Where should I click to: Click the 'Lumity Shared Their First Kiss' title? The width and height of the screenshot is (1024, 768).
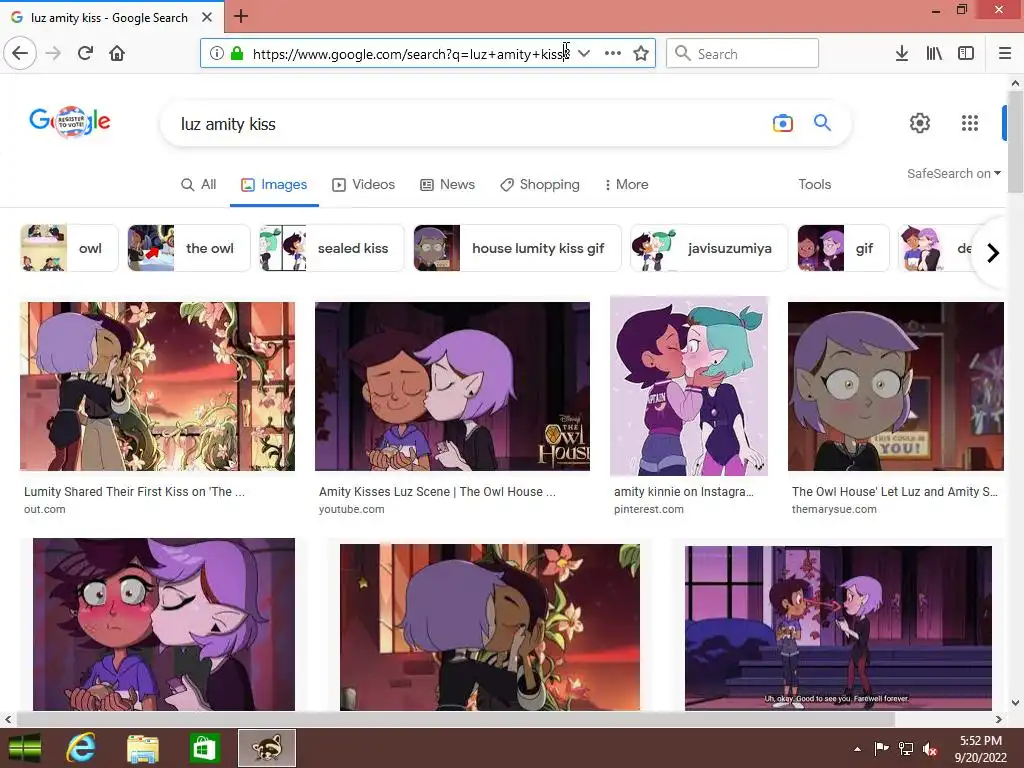(135, 492)
